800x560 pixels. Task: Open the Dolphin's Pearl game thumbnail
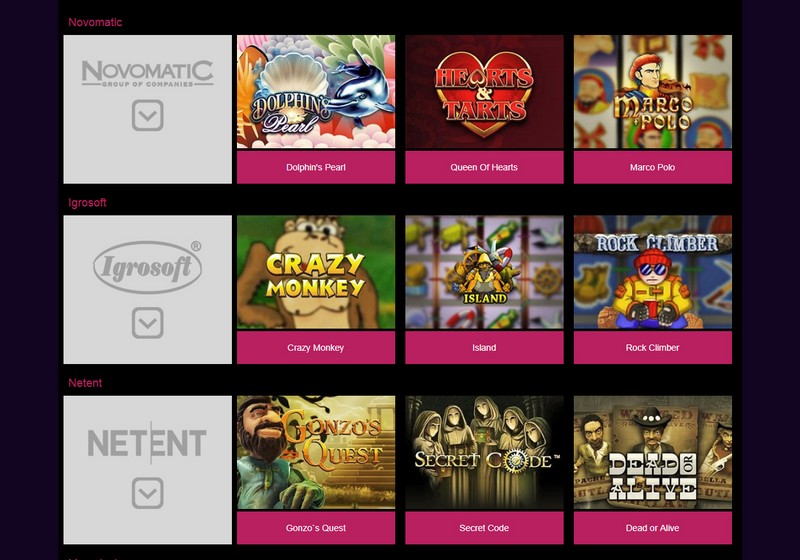click(x=316, y=92)
